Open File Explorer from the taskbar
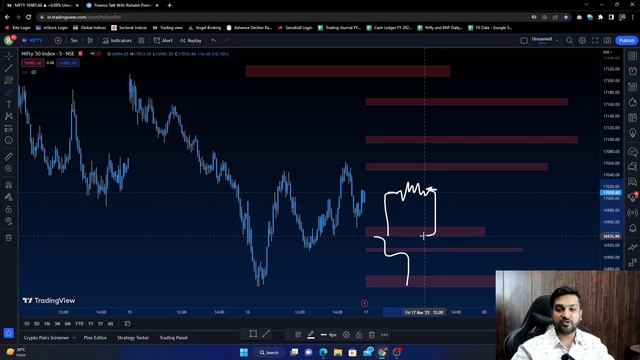 338,352
